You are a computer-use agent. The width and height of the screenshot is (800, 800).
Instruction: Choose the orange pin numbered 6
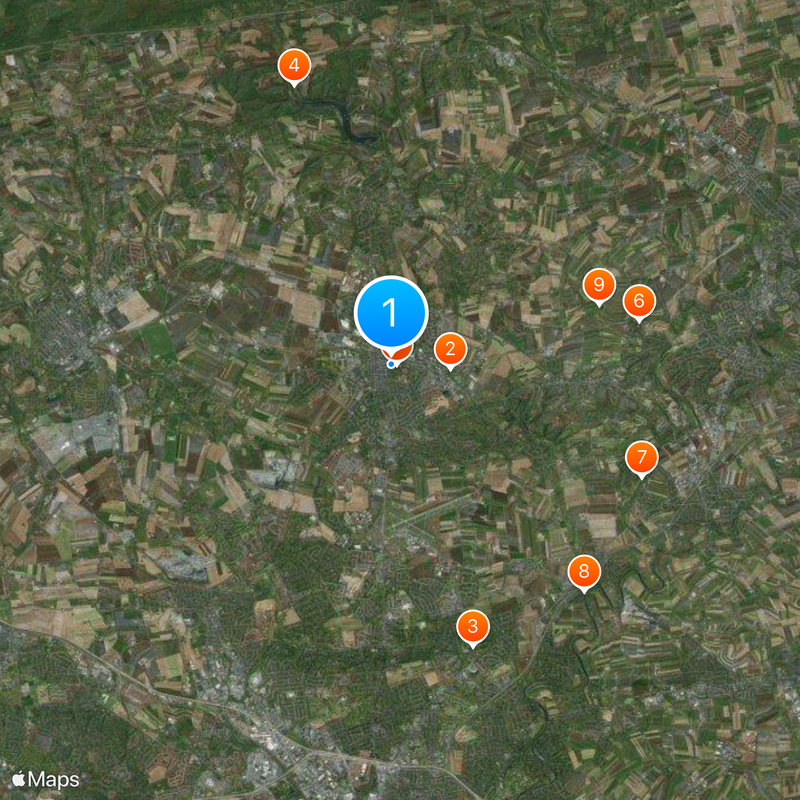639,301
